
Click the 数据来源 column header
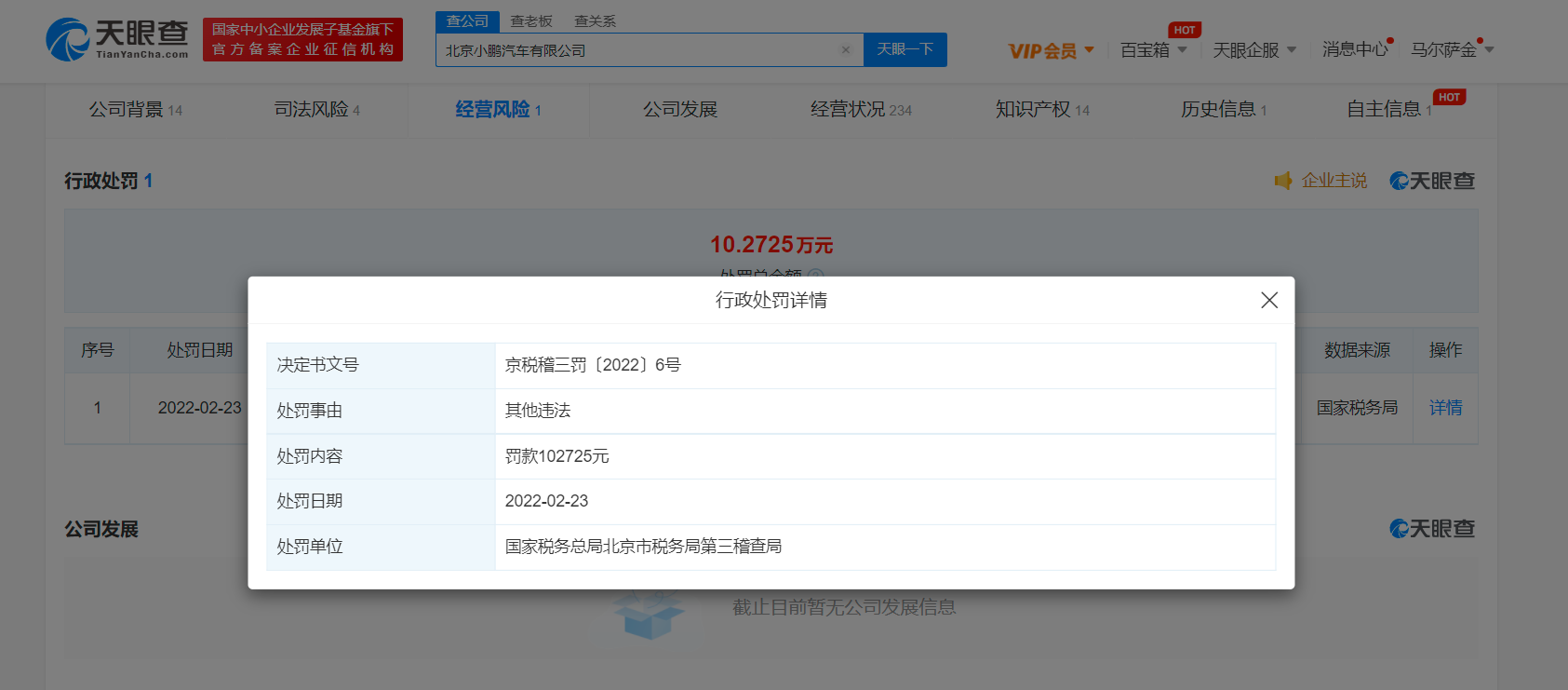point(1357,350)
